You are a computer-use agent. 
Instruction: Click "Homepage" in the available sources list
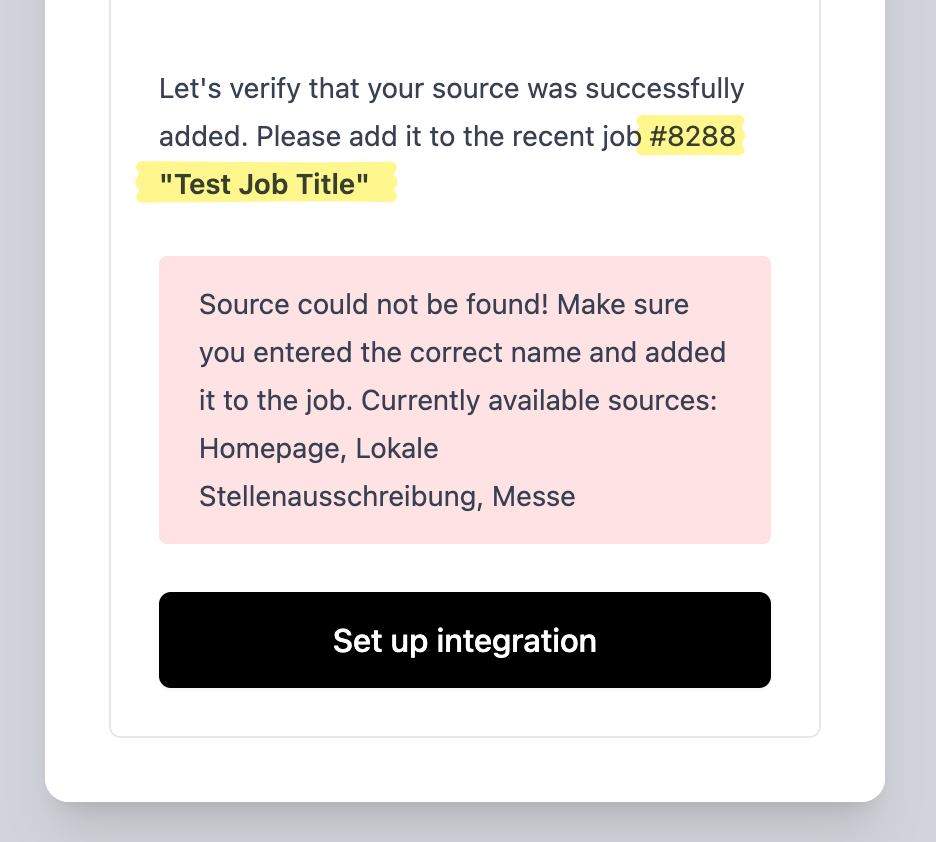click(260, 448)
